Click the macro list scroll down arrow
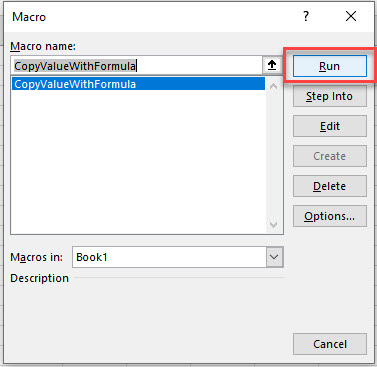 click(x=274, y=225)
